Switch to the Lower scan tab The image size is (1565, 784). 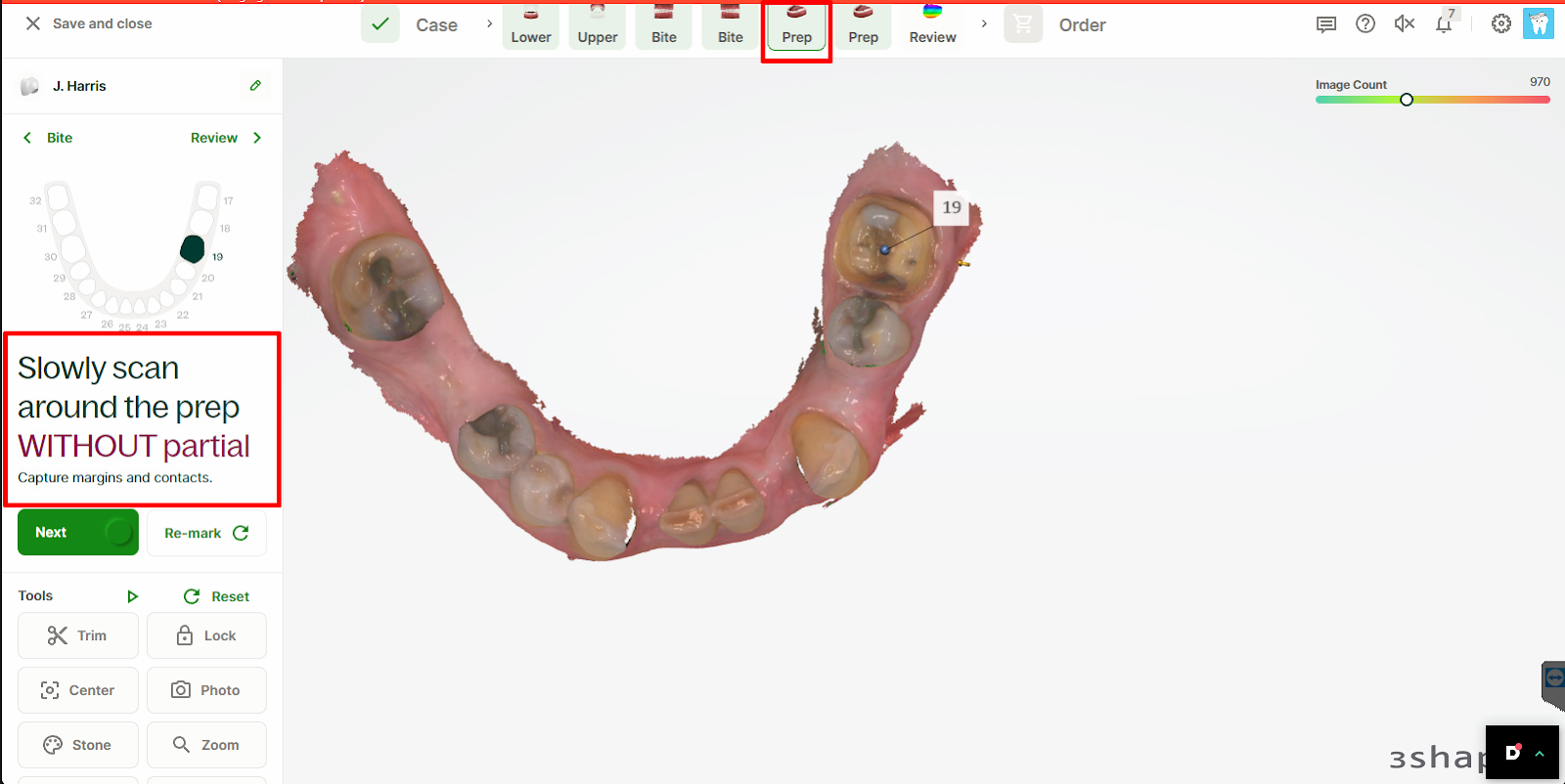(531, 26)
